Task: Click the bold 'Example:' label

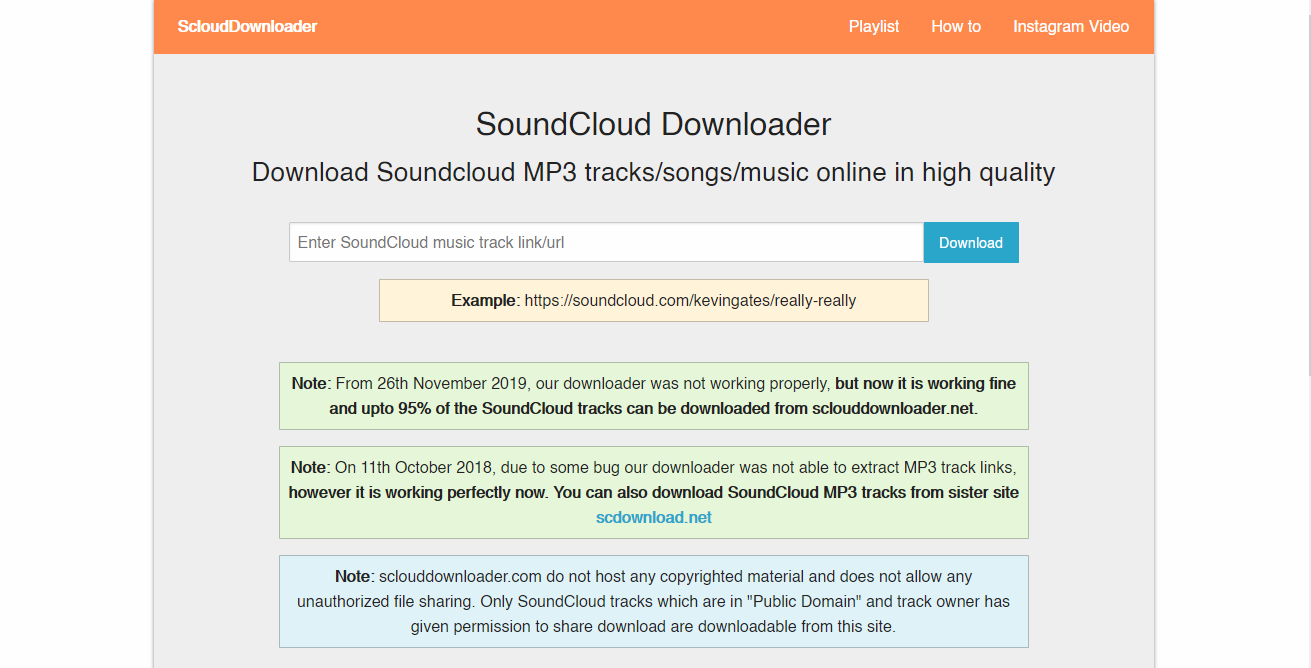Action: tap(485, 300)
